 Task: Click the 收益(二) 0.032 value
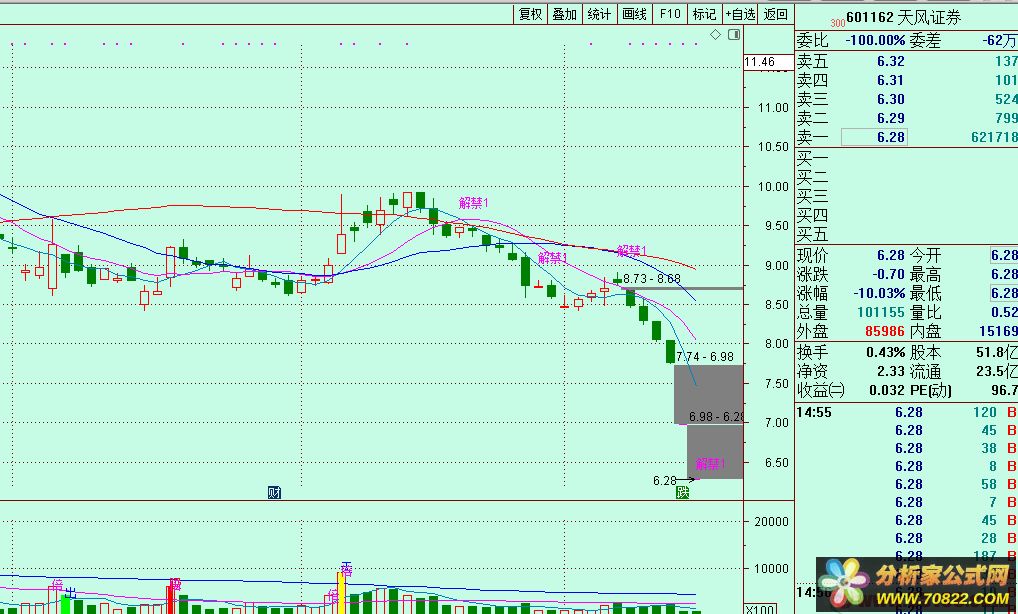[887, 390]
